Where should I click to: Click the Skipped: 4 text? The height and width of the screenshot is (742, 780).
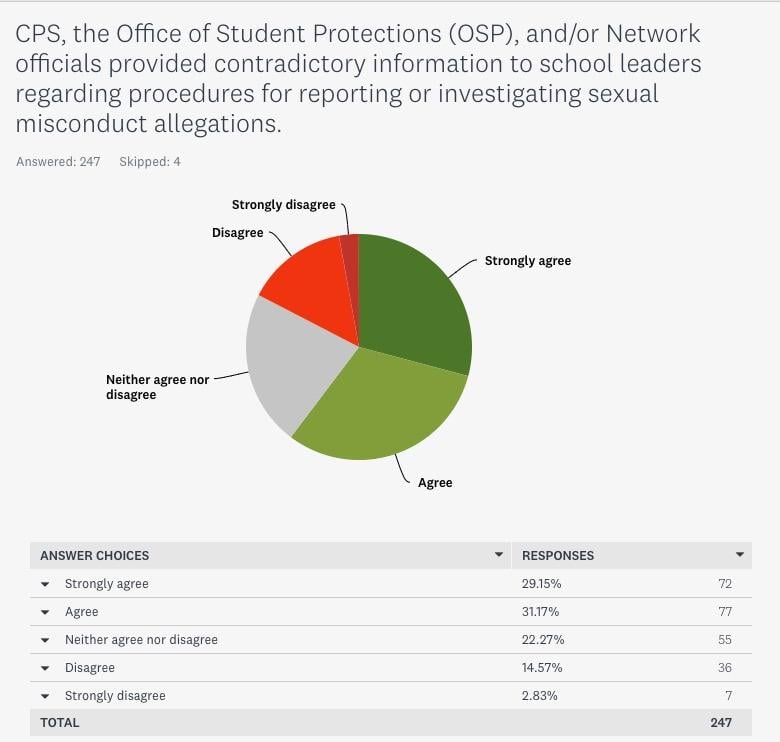pos(150,162)
